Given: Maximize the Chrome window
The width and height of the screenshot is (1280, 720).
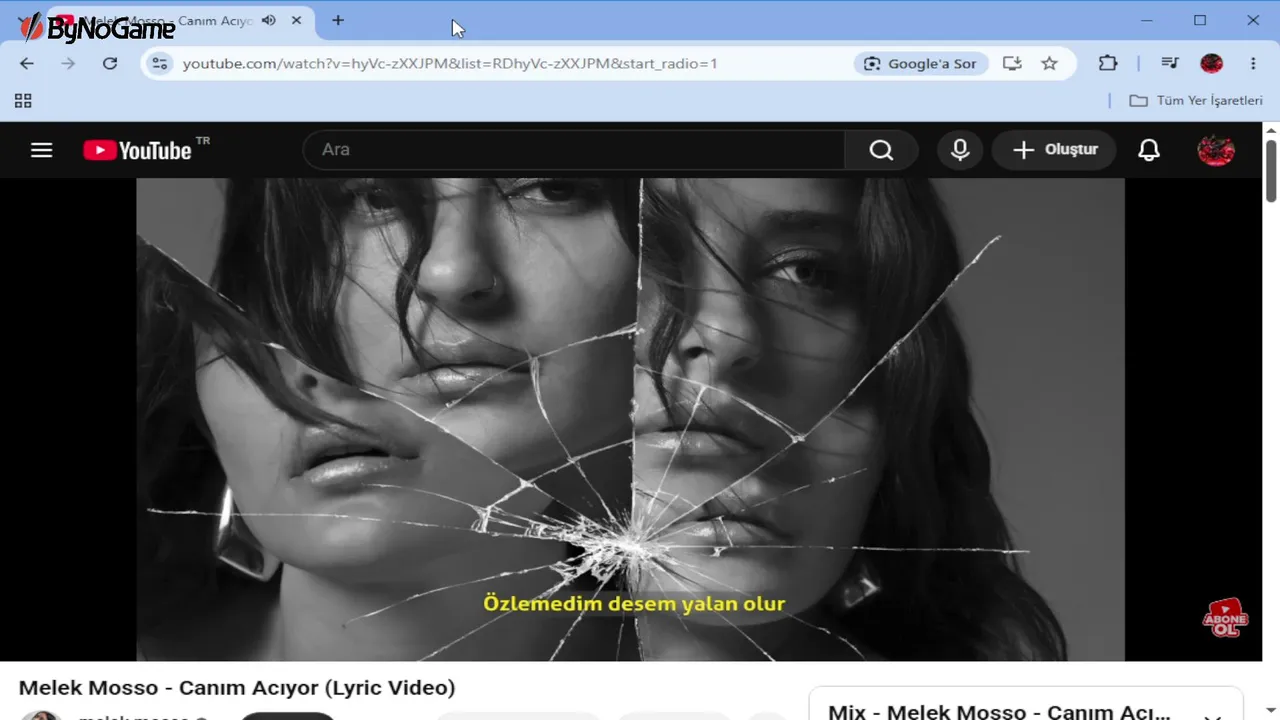Looking at the screenshot, I should point(1200,20).
